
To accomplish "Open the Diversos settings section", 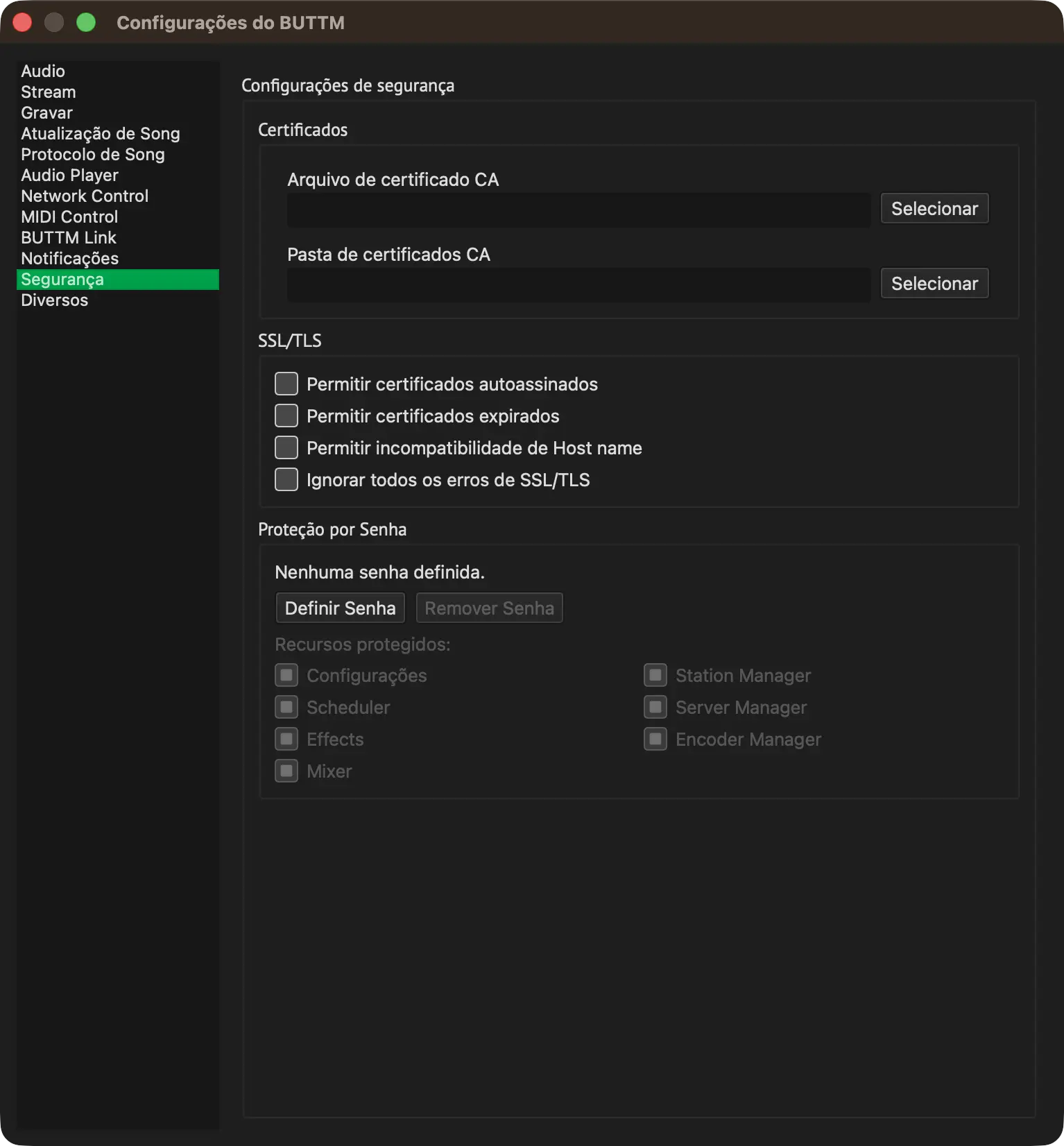I will (117, 300).
